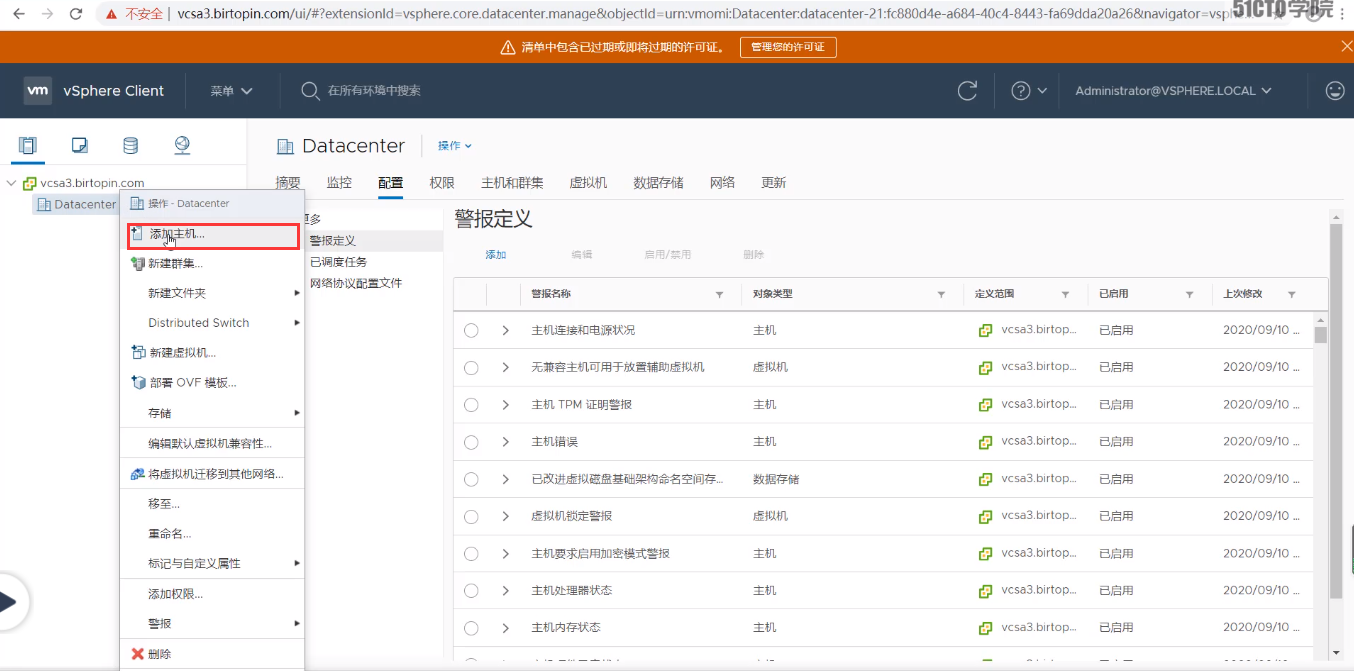
Task: Select radio button for 主机内存状态
Action: 471,628
